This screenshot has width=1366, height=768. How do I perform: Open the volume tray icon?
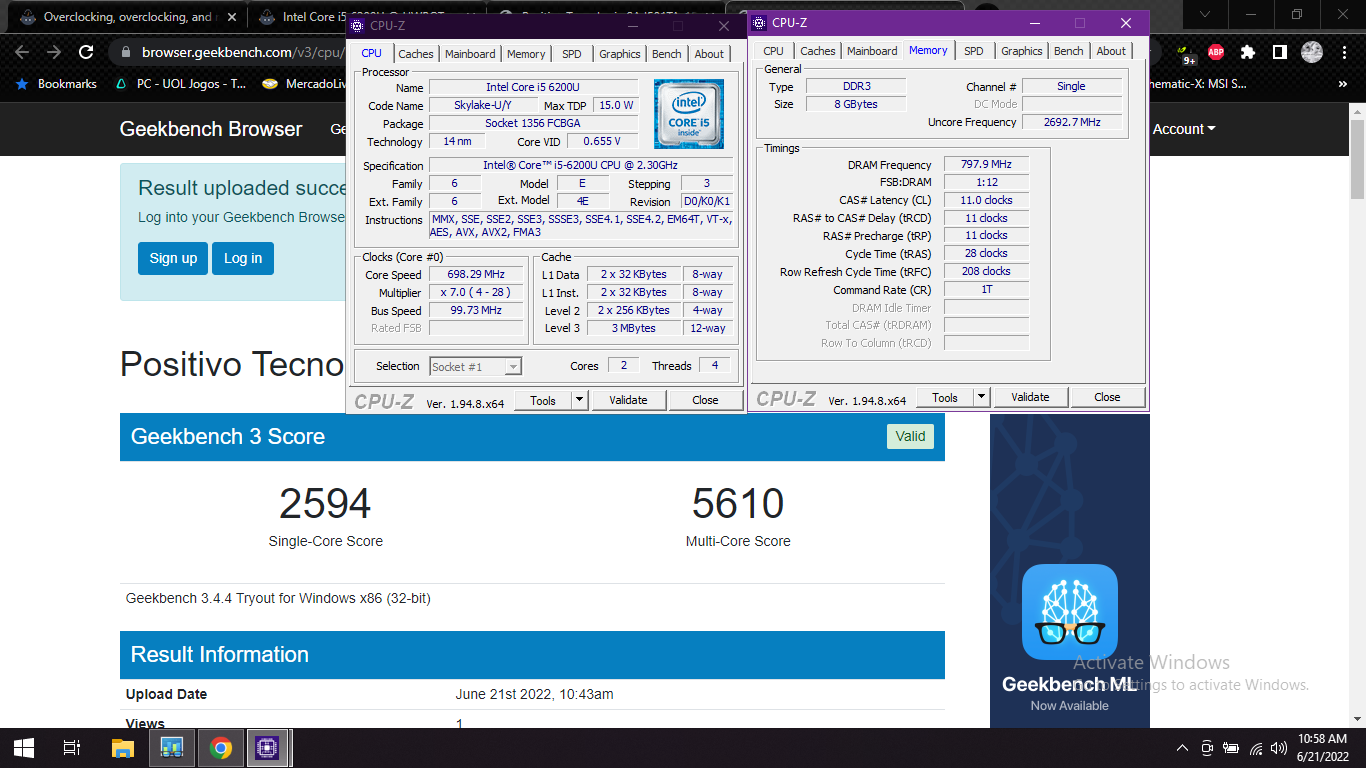pos(1280,748)
